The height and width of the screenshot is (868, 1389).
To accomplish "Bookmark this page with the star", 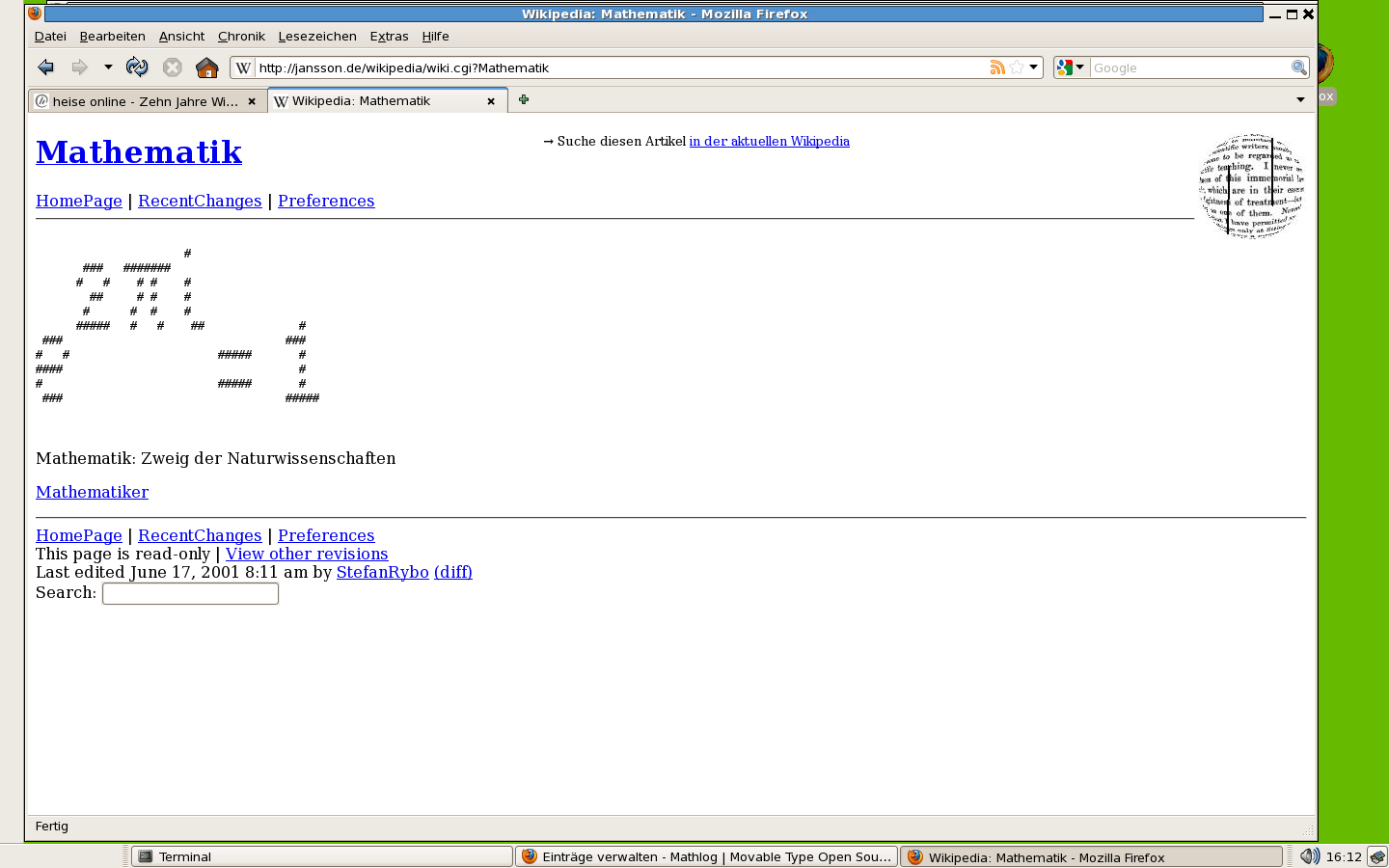I will pos(1016,68).
